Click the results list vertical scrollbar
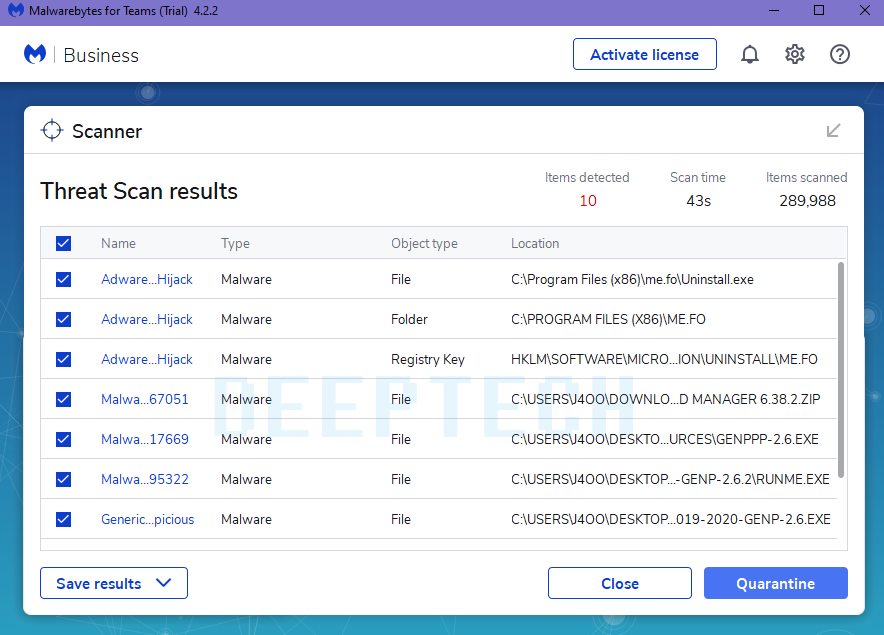The image size is (884, 635). point(841,370)
